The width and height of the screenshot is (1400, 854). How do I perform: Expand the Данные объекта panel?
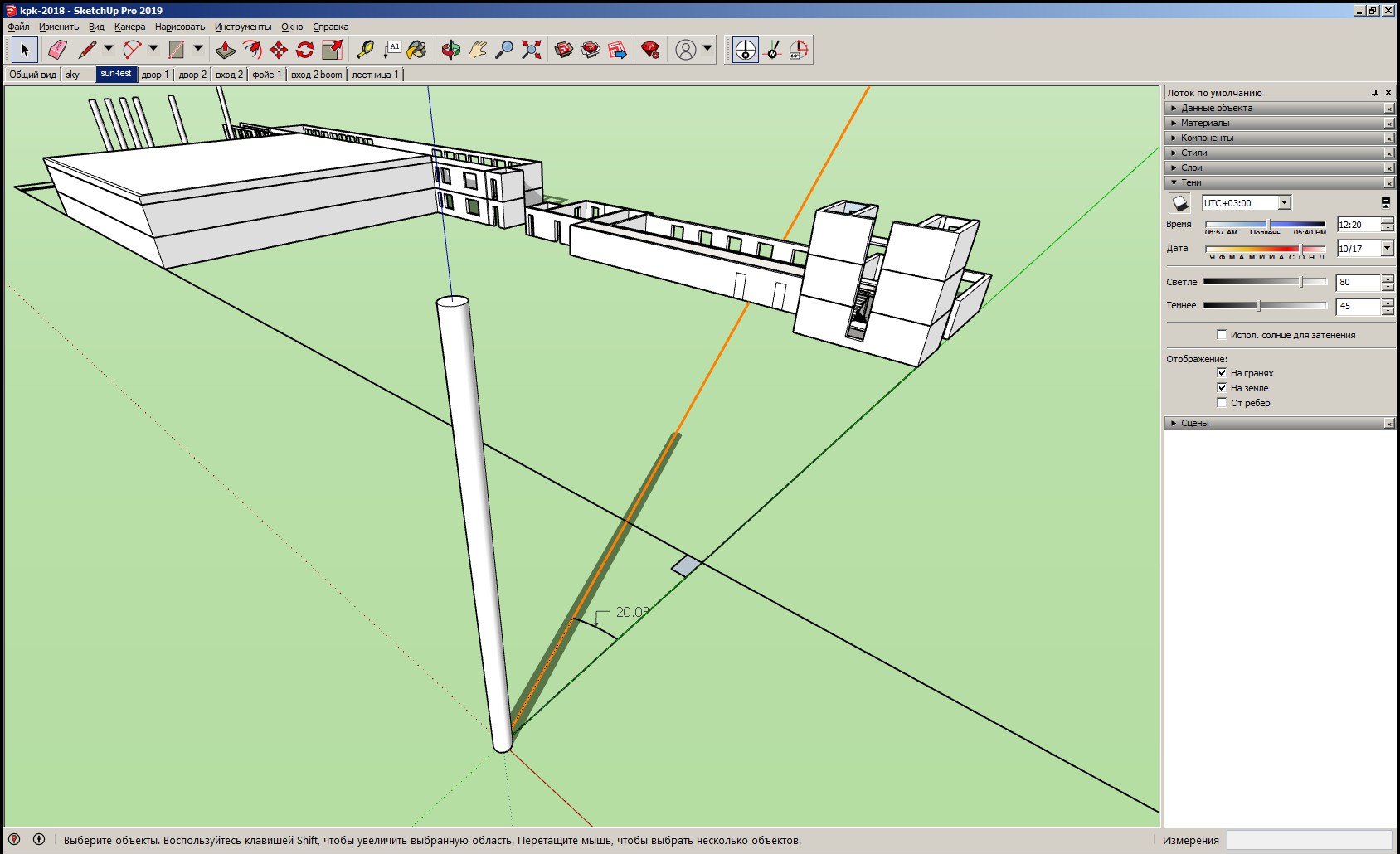pos(1280,108)
